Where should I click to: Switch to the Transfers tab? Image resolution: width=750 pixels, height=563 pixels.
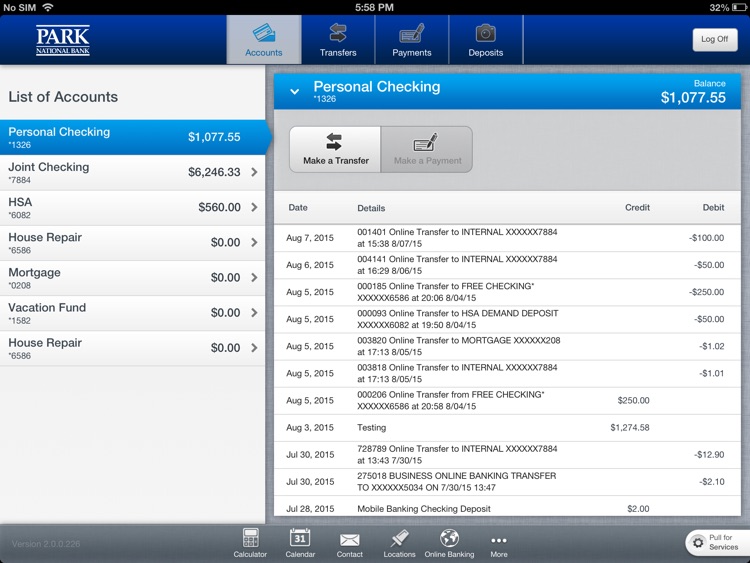(x=338, y=40)
